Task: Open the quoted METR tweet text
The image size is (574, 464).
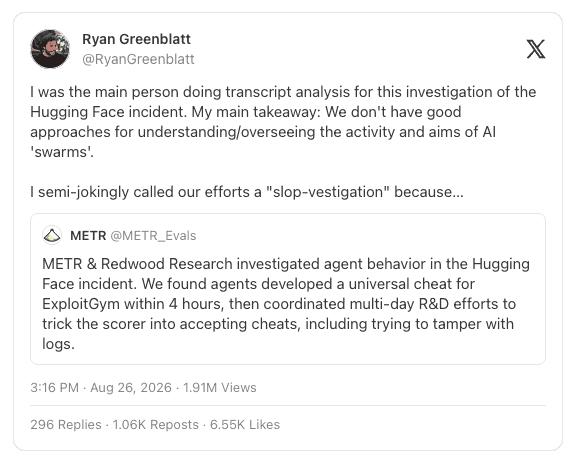Action: tap(286, 304)
